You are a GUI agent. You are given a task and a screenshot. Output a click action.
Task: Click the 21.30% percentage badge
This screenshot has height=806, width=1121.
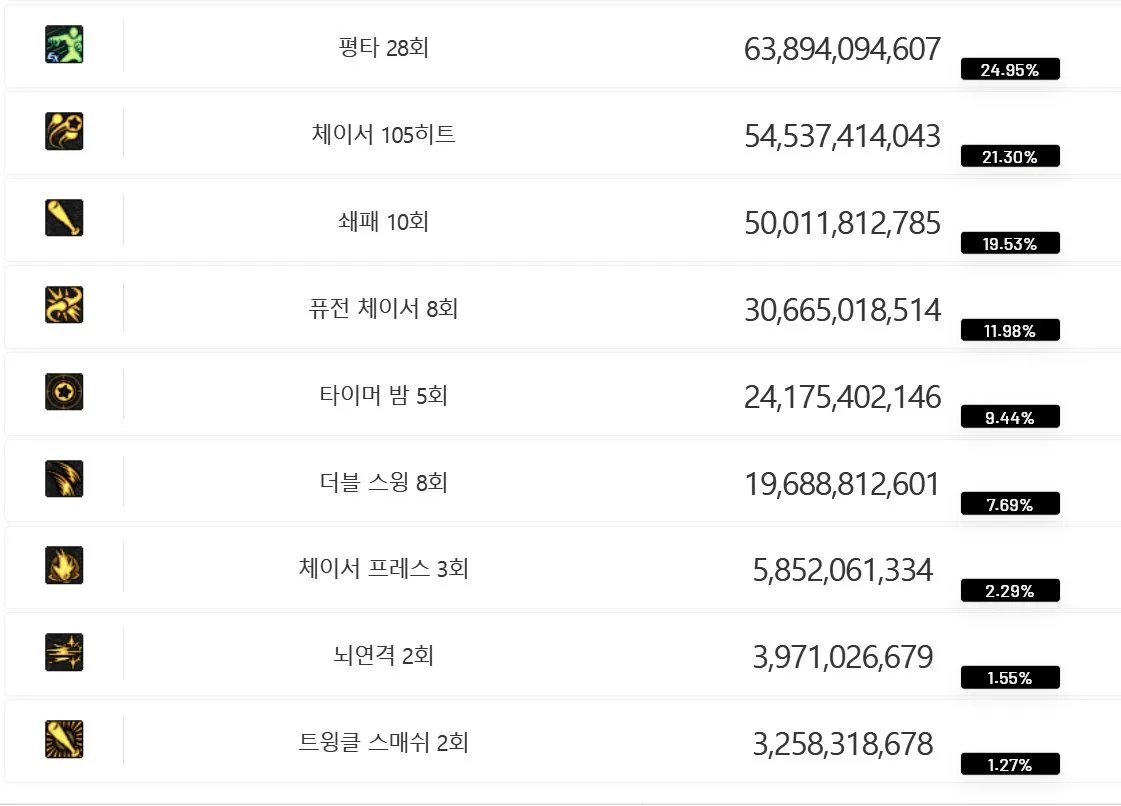(x=1009, y=157)
